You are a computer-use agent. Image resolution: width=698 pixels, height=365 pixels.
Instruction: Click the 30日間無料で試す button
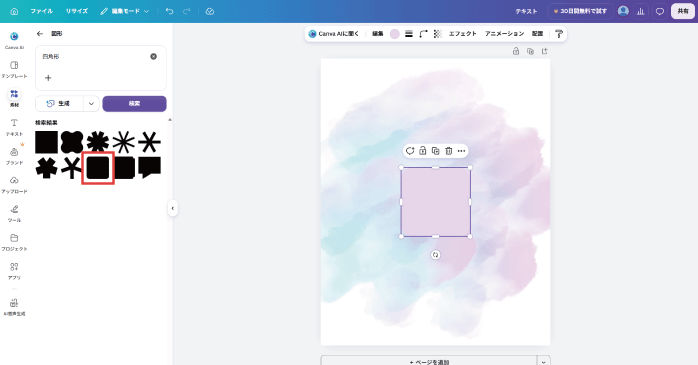(580, 11)
